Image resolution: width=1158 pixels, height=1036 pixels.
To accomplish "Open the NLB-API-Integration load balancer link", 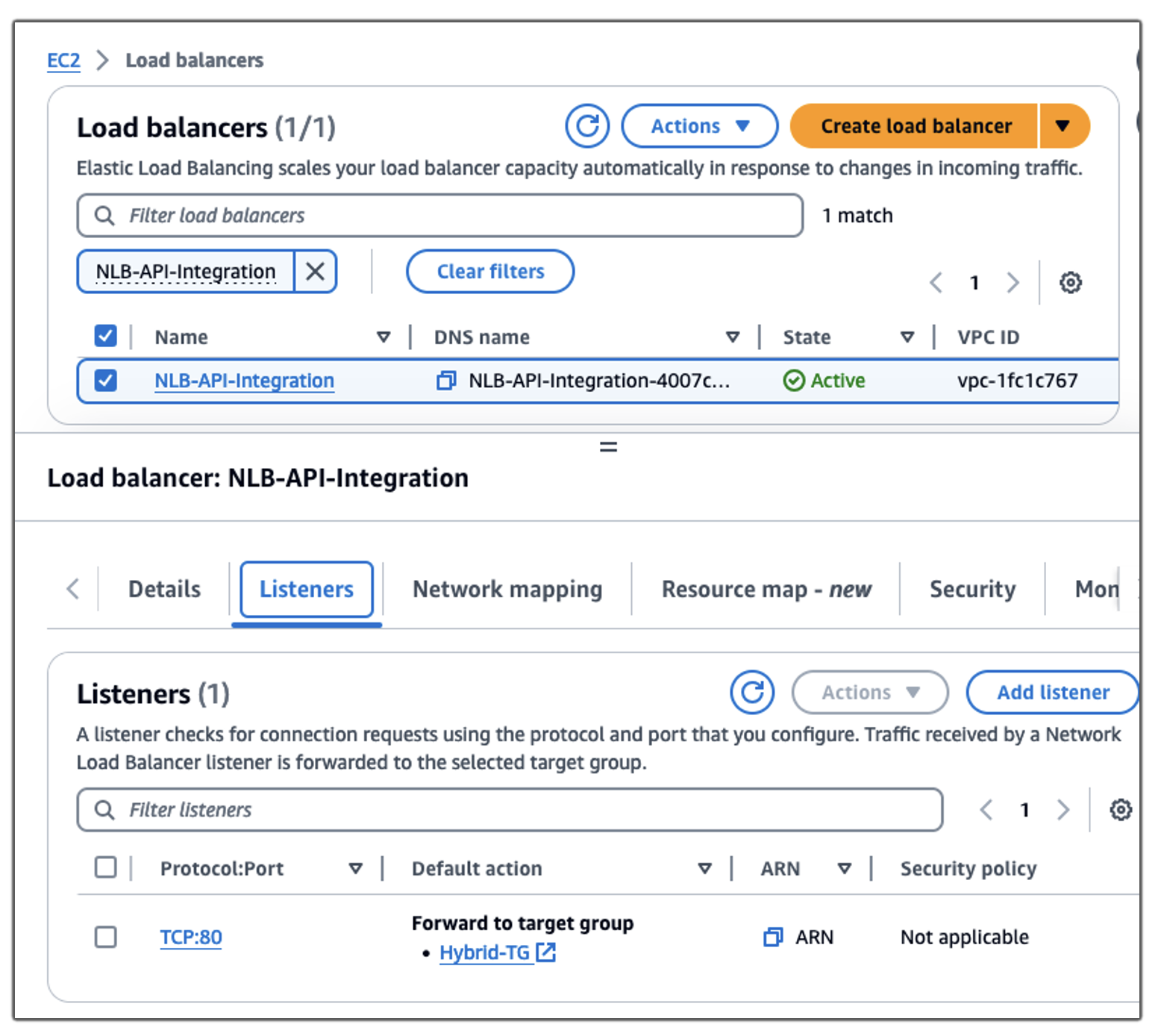I will 245,381.
